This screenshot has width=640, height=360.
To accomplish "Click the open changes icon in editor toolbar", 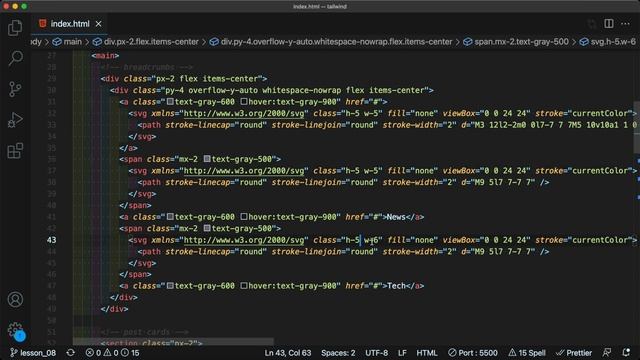I will 592,24.
